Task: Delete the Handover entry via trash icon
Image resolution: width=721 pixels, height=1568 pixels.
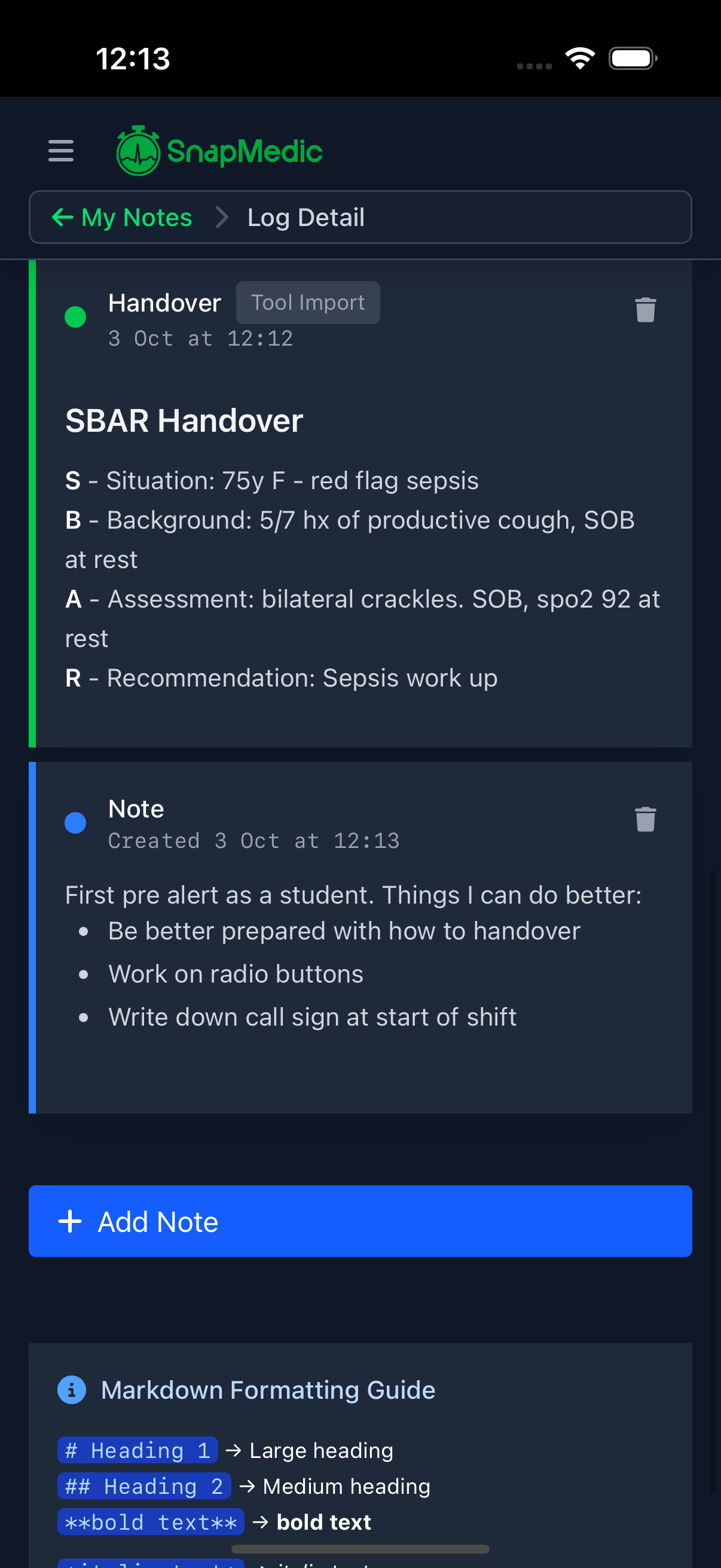Action: 645,310
